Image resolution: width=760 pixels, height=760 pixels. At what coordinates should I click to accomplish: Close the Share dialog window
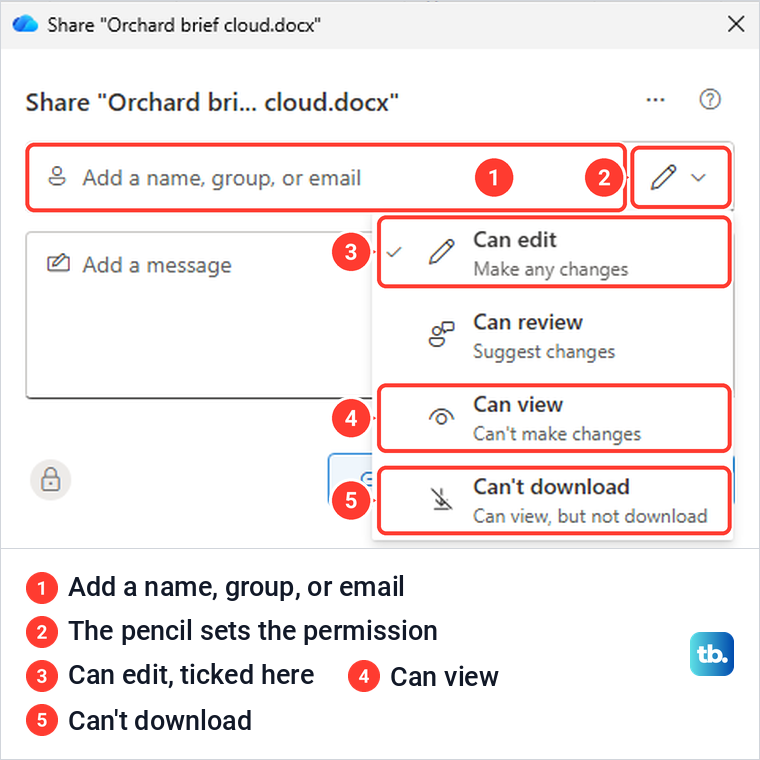pos(736,24)
